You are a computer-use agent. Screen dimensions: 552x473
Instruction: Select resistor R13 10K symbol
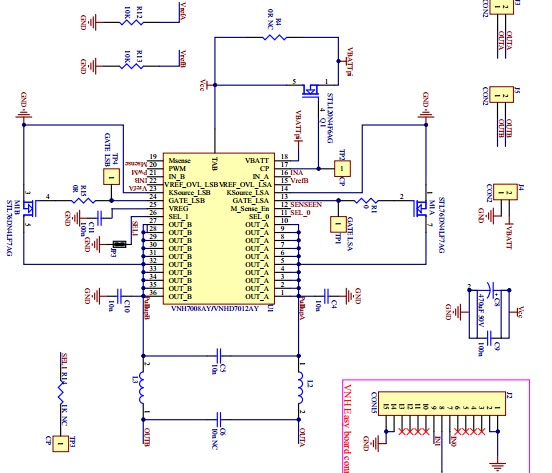(131, 66)
